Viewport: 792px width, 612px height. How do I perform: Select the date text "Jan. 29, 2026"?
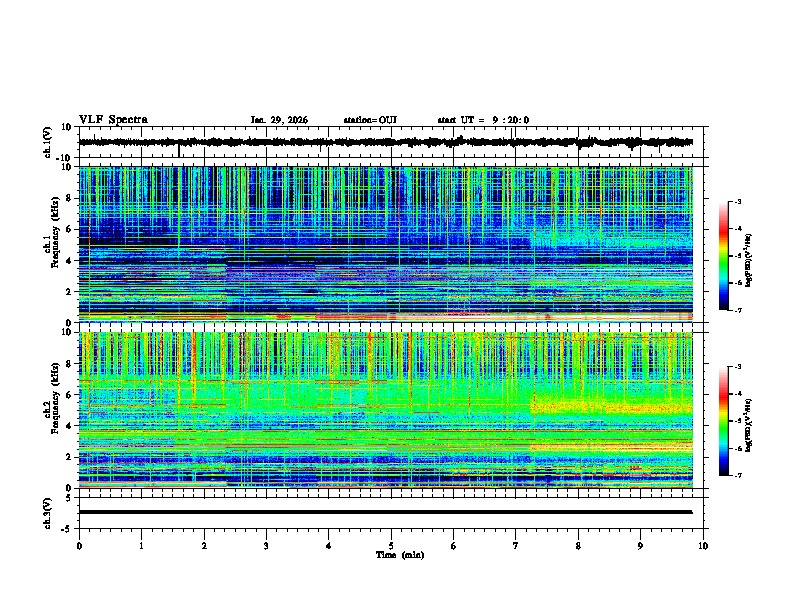point(279,120)
